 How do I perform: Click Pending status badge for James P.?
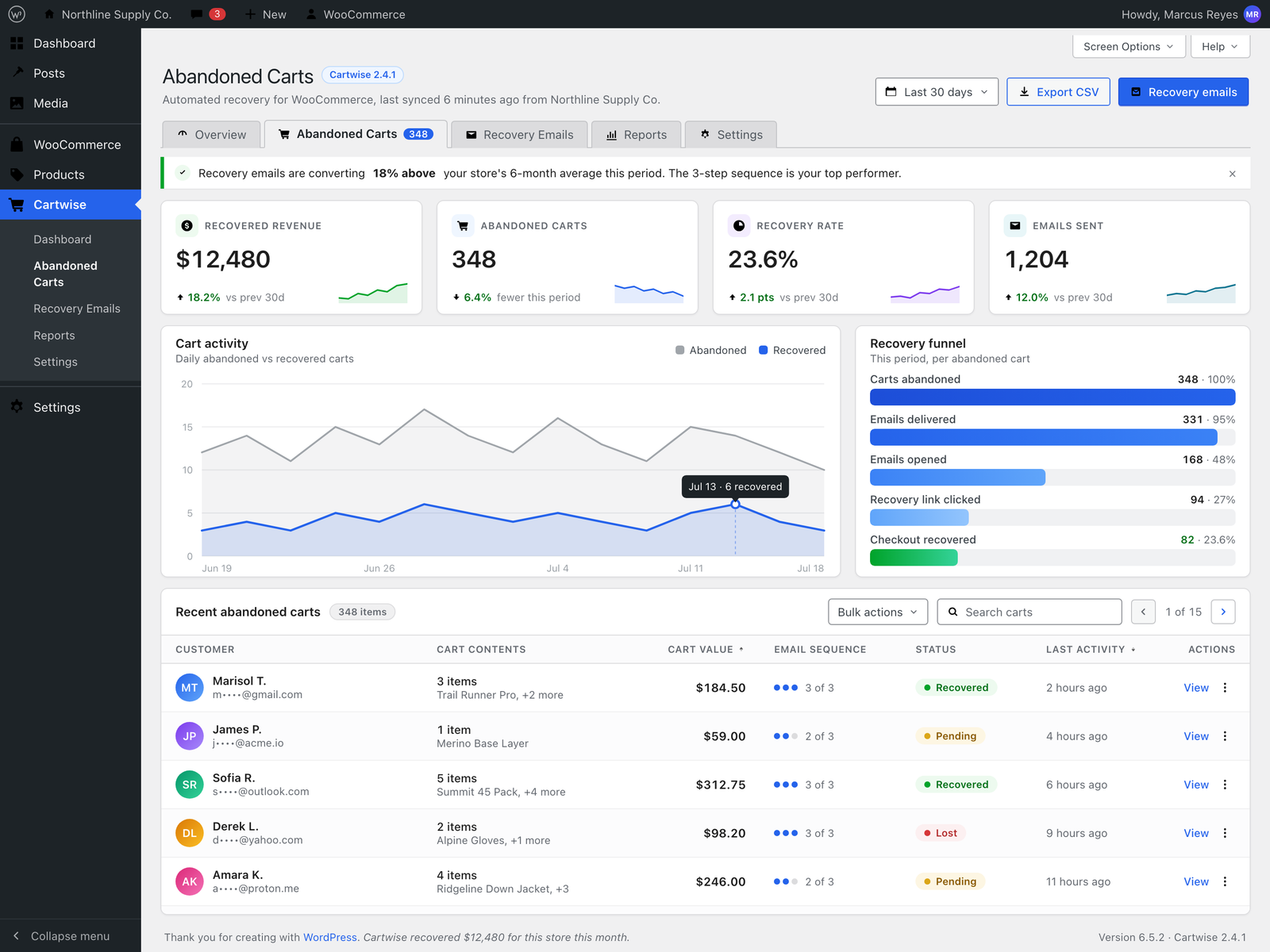[x=950, y=736]
